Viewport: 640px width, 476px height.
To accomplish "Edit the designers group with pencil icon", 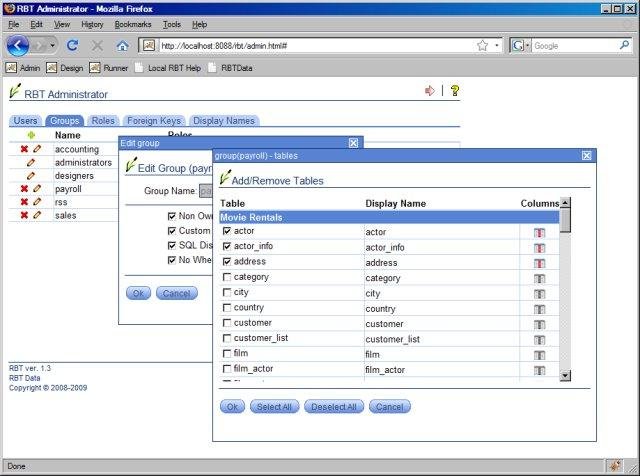I will pos(31,176).
